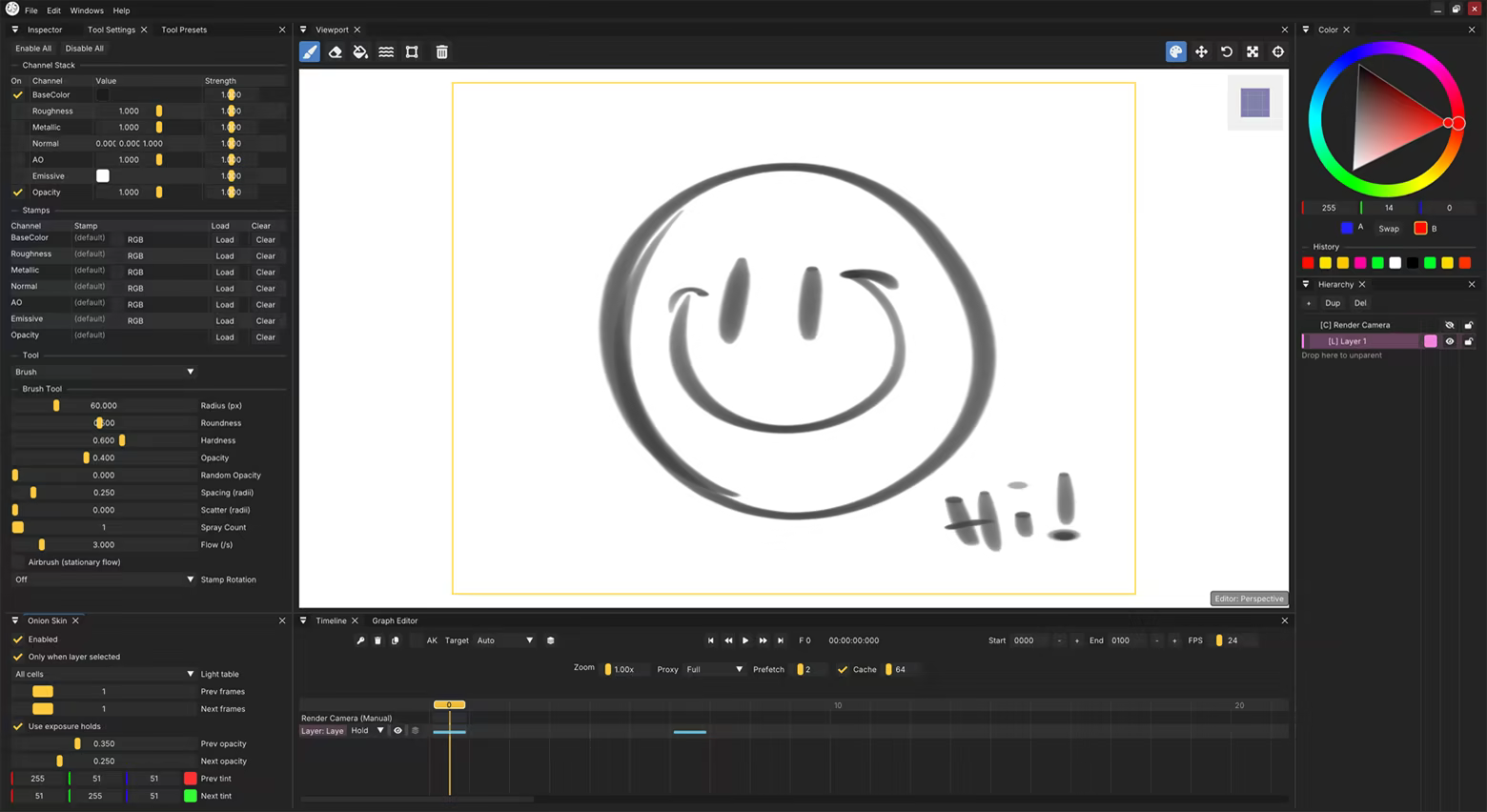Viewport: 1487px width, 812px height.
Task: Click the wrench icon in Timeline toolbar
Action: coord(360,640)
